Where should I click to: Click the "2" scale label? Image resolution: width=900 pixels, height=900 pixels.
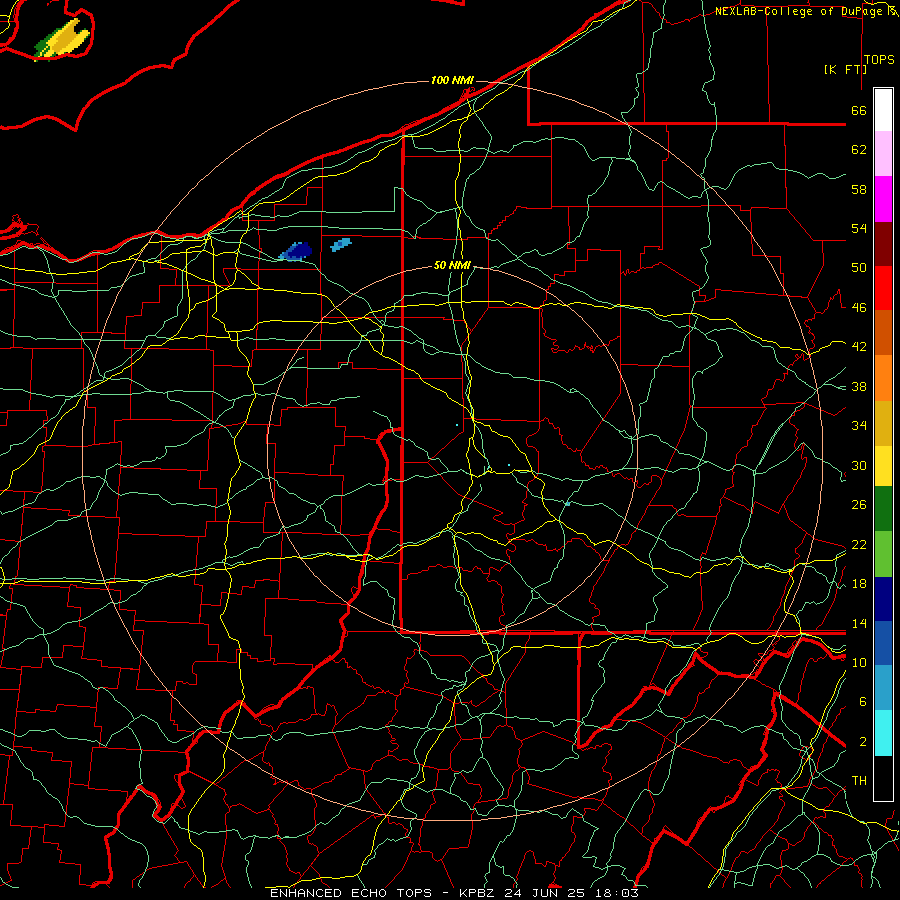(x=862, y=742)
